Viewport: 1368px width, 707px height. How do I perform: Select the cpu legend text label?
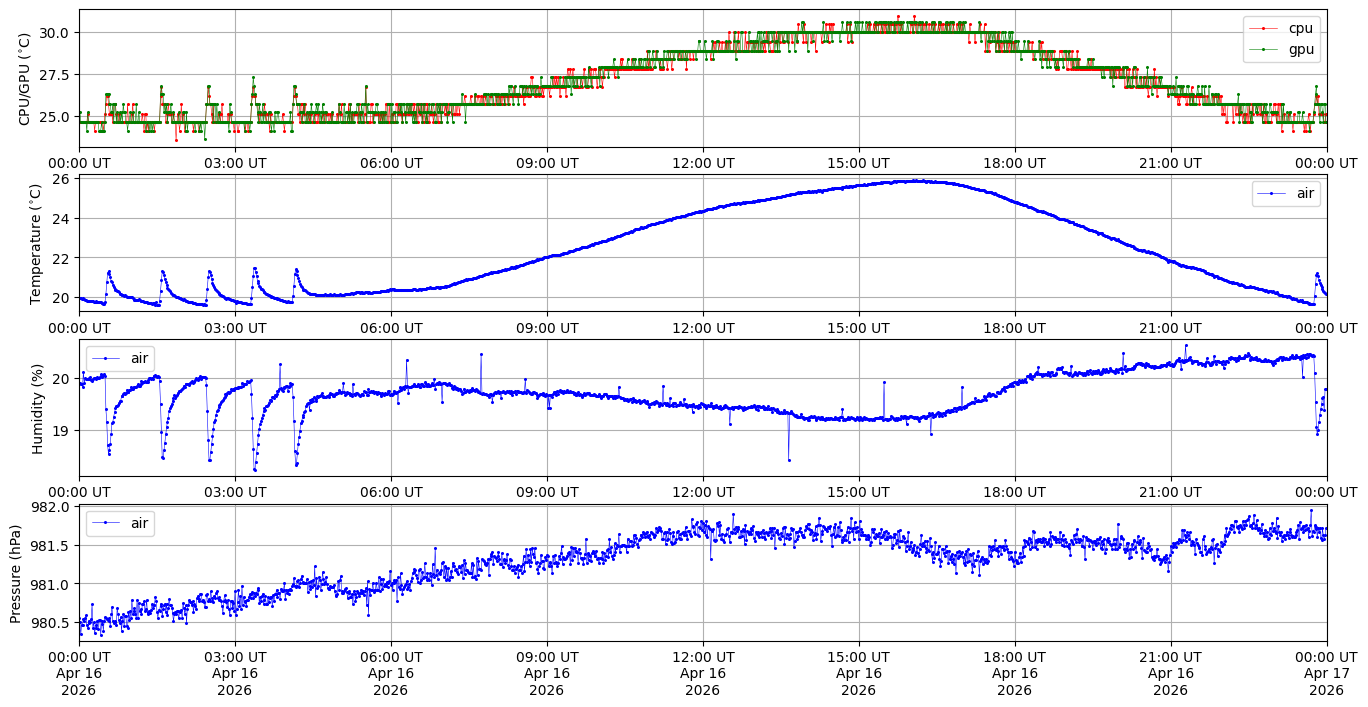[1300, 29]
